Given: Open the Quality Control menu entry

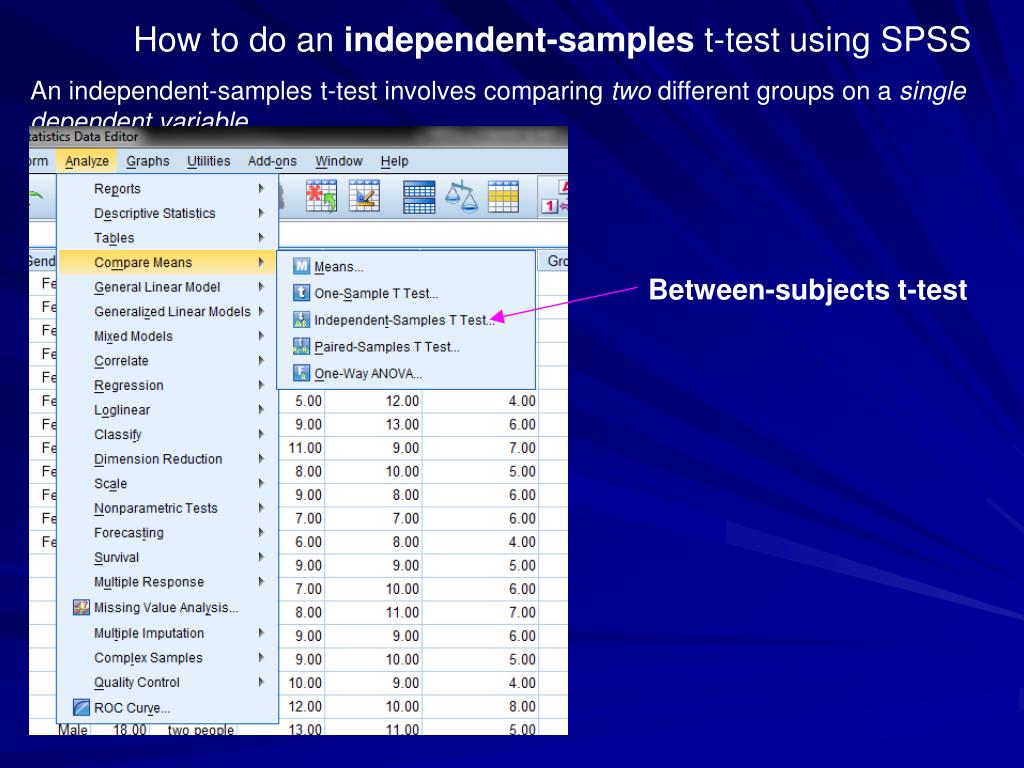Looking at the screenshot, I should (x=168, y=682).
